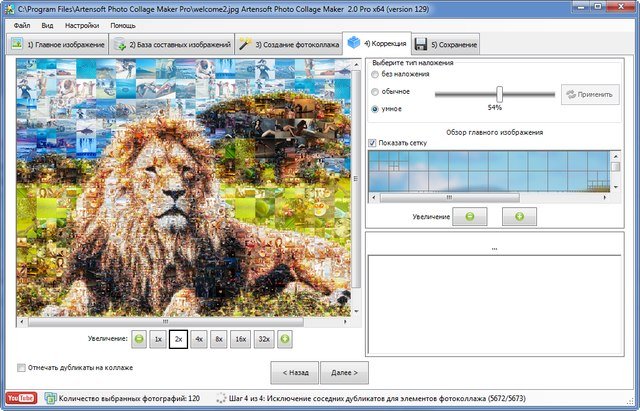The width and height of the screenshot is (640, 411).
Task: Click the application icon in title bar
Action: (x=9, y=8)
